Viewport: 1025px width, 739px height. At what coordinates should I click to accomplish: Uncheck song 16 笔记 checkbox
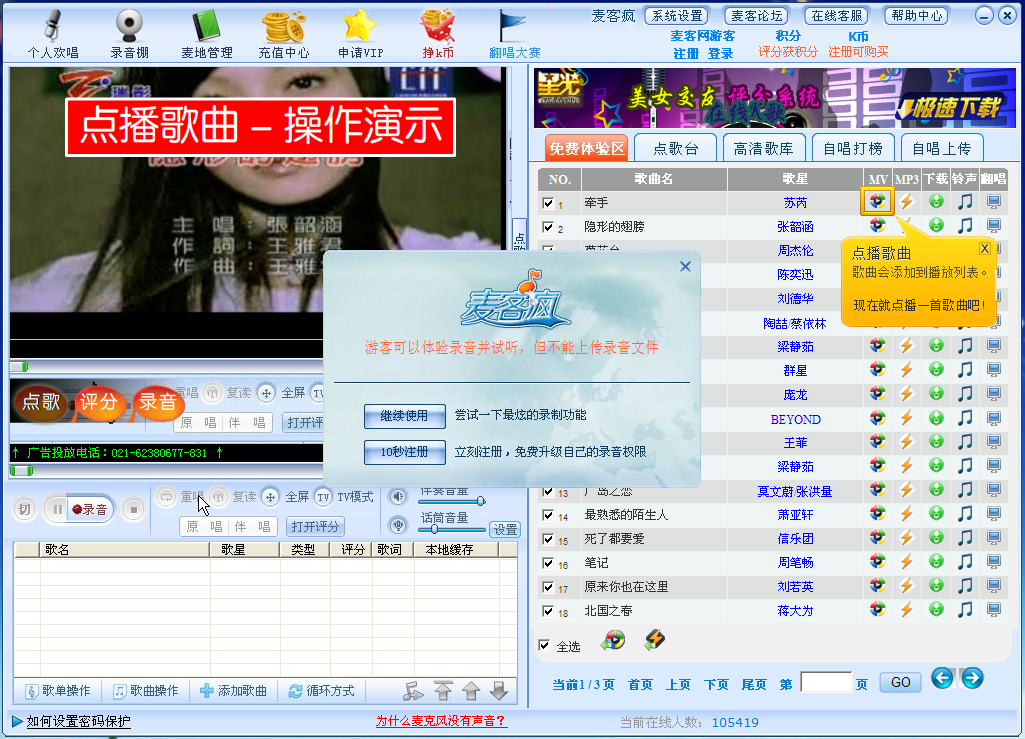click(548, 563)
